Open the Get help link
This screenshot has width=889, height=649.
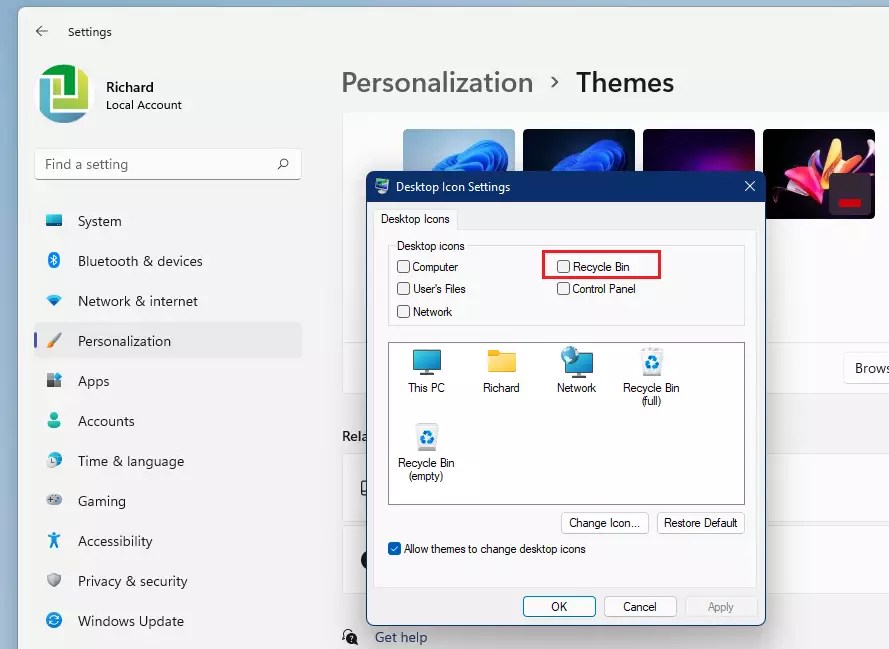pos(399,637)
